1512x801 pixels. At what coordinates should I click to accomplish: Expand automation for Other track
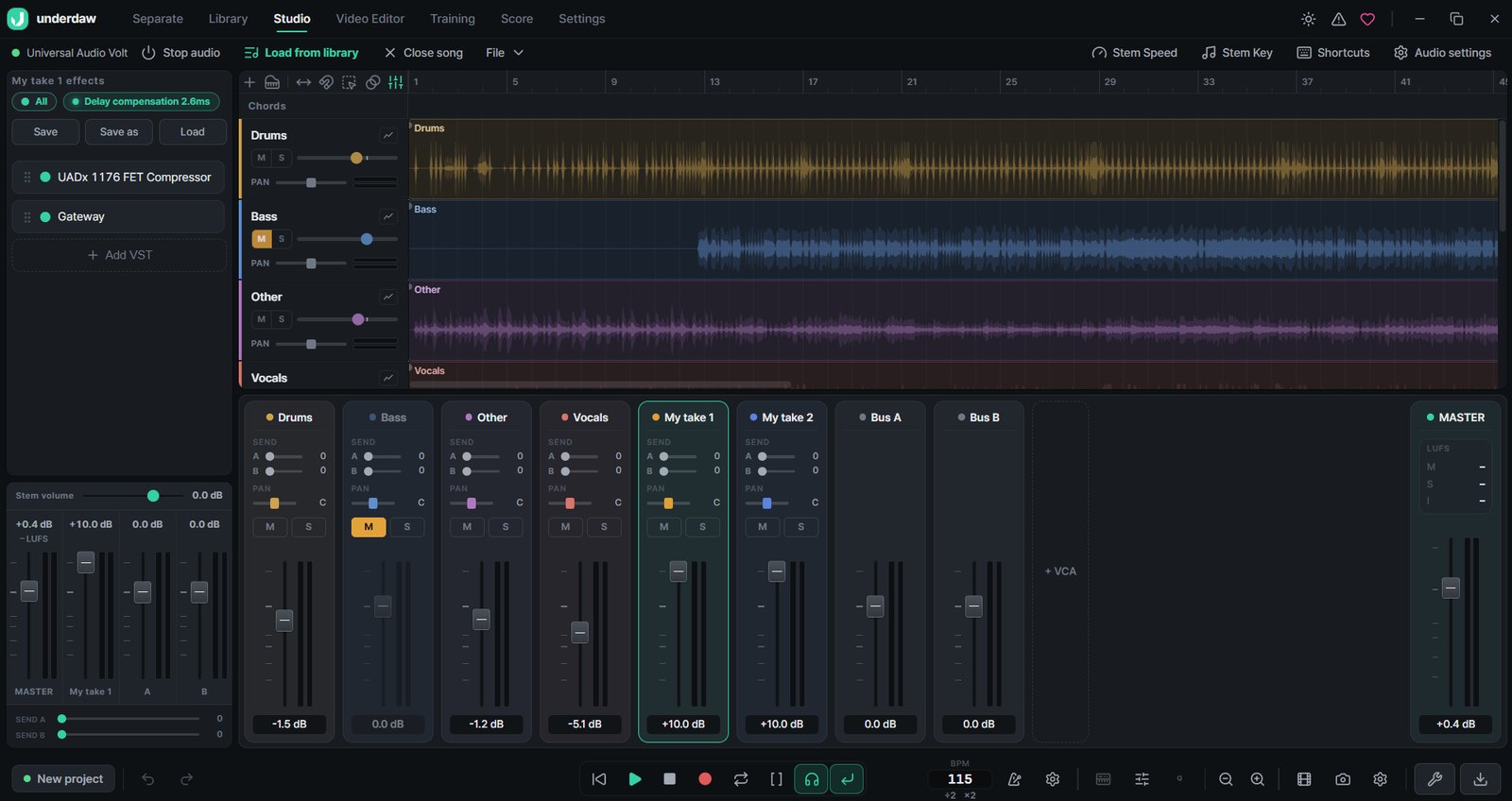[388, 297]
